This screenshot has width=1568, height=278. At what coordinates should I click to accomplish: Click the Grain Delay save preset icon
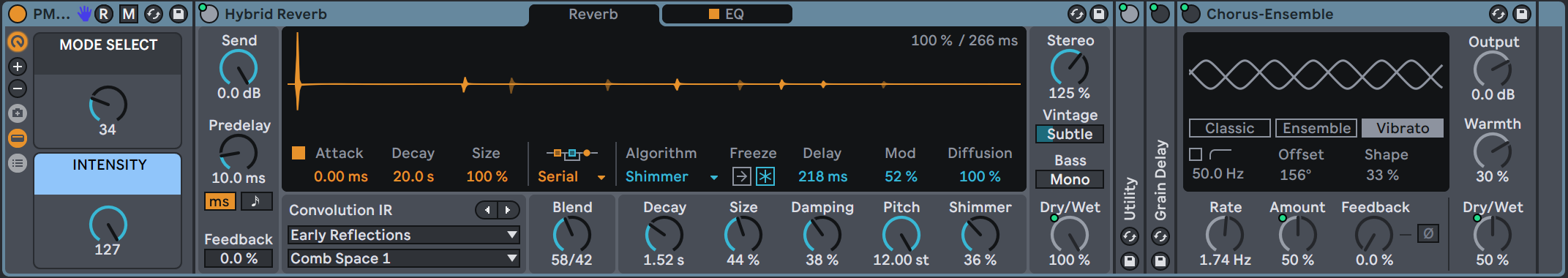point(1160,260)
